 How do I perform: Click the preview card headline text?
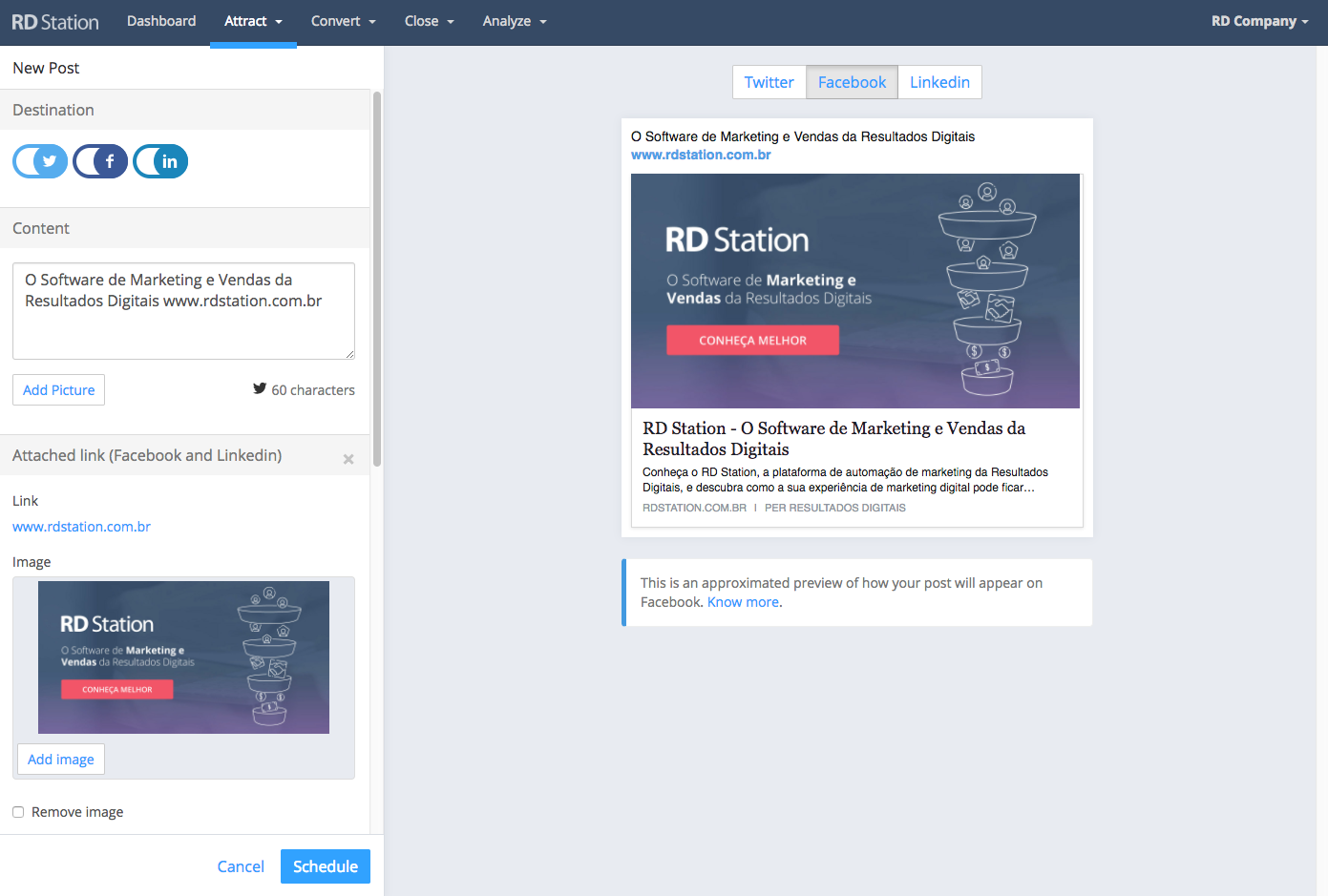pyautogui.click(x=834, y=439)
